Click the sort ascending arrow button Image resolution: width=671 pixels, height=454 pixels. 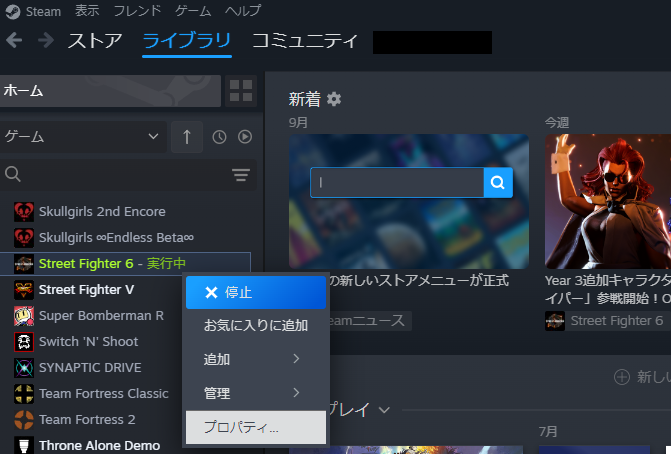point(187,137)
